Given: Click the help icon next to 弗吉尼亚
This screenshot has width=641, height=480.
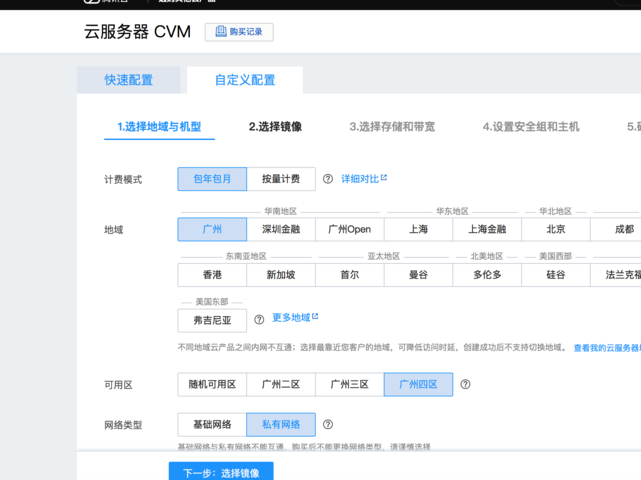Looking at the screenshot, I should coord(259,320).
